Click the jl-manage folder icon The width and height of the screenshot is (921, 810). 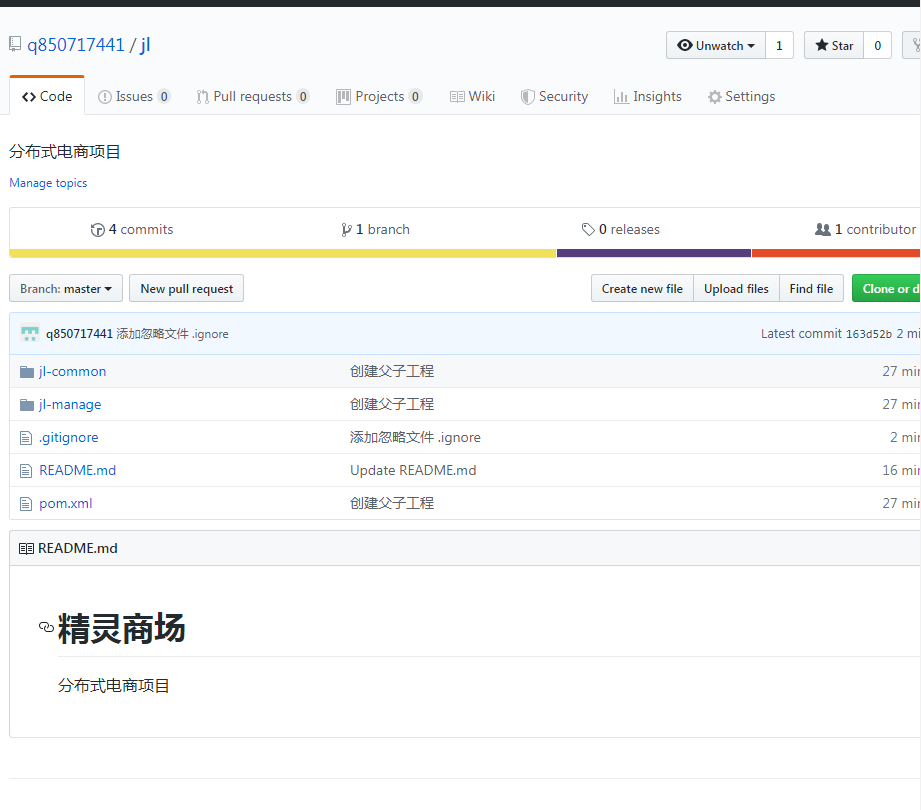click(26, 405)
